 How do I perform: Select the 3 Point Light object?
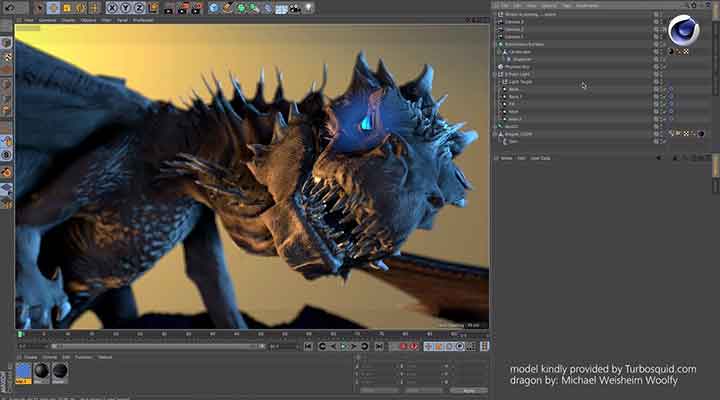pyautogui.click(x=518, y=74)
